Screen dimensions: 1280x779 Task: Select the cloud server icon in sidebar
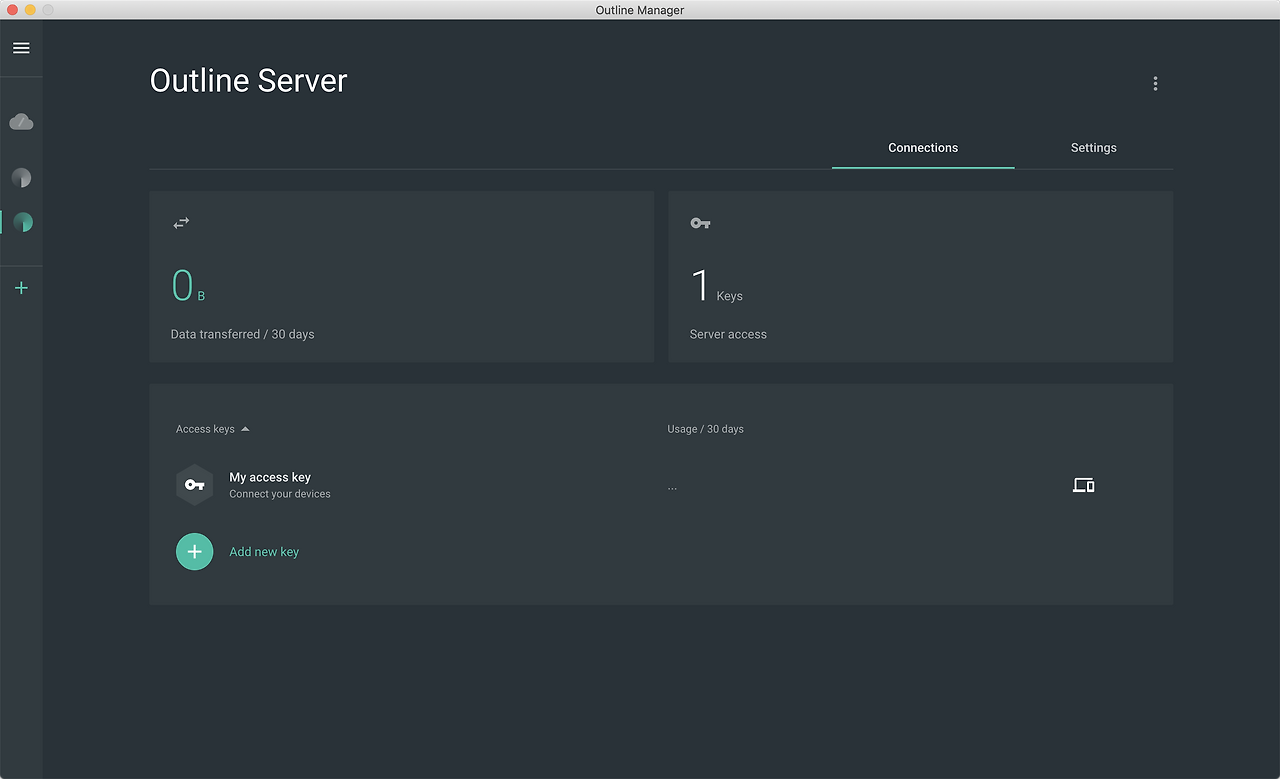(x=21, y=122)
